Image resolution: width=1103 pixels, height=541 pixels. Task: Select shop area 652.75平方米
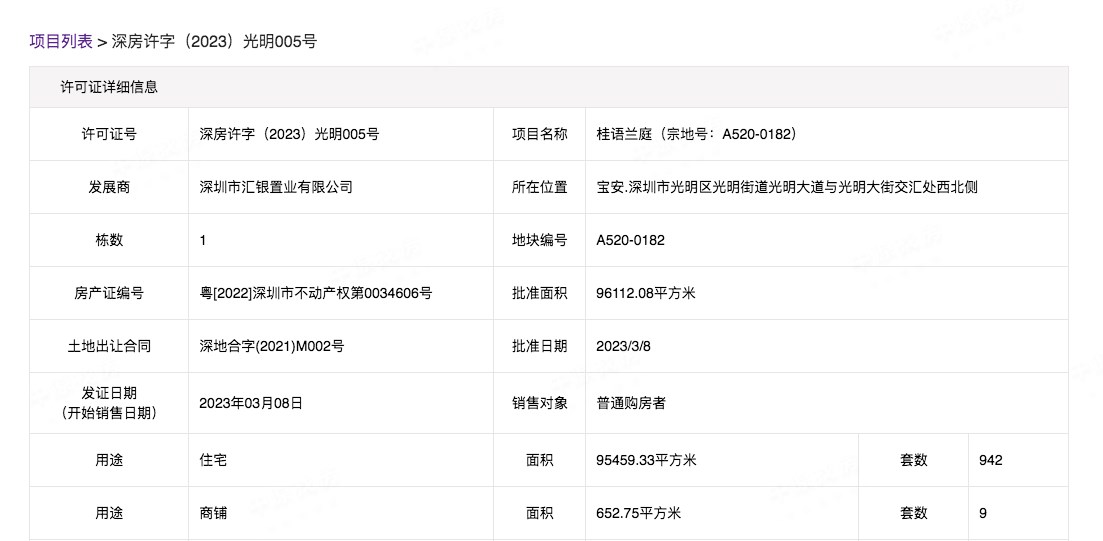click(x=639, y=513)
